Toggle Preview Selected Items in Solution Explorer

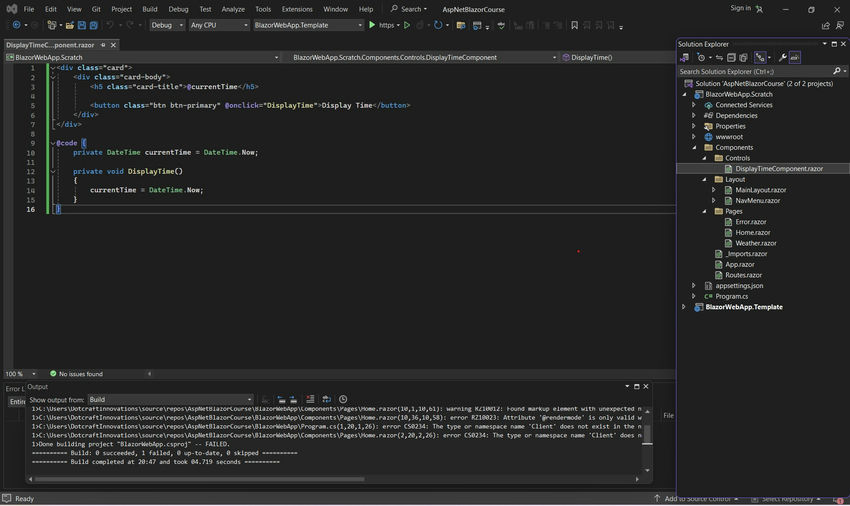point(795,58)
